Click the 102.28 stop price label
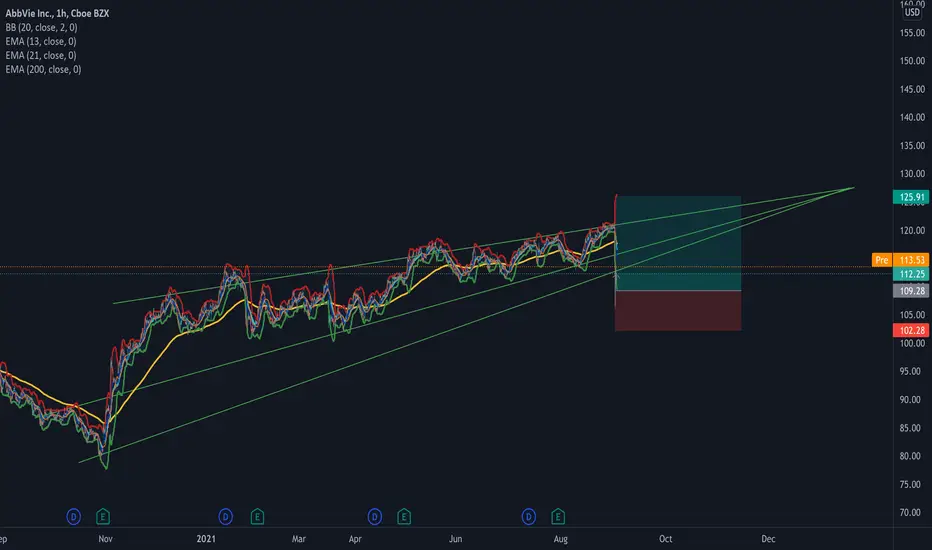Screen dimensions: 932x550 click(911, 330)
